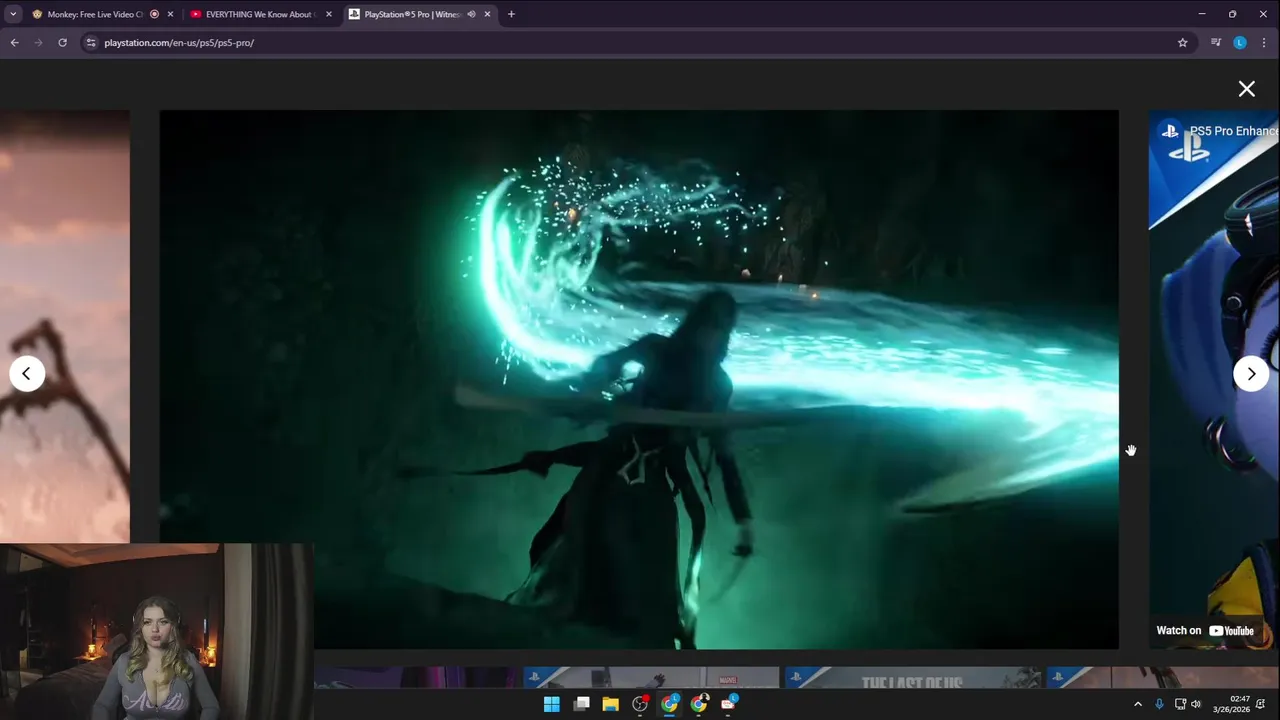The image size is (1280, 720).
Task: Go back to the previous page
Action: point(14,43)
